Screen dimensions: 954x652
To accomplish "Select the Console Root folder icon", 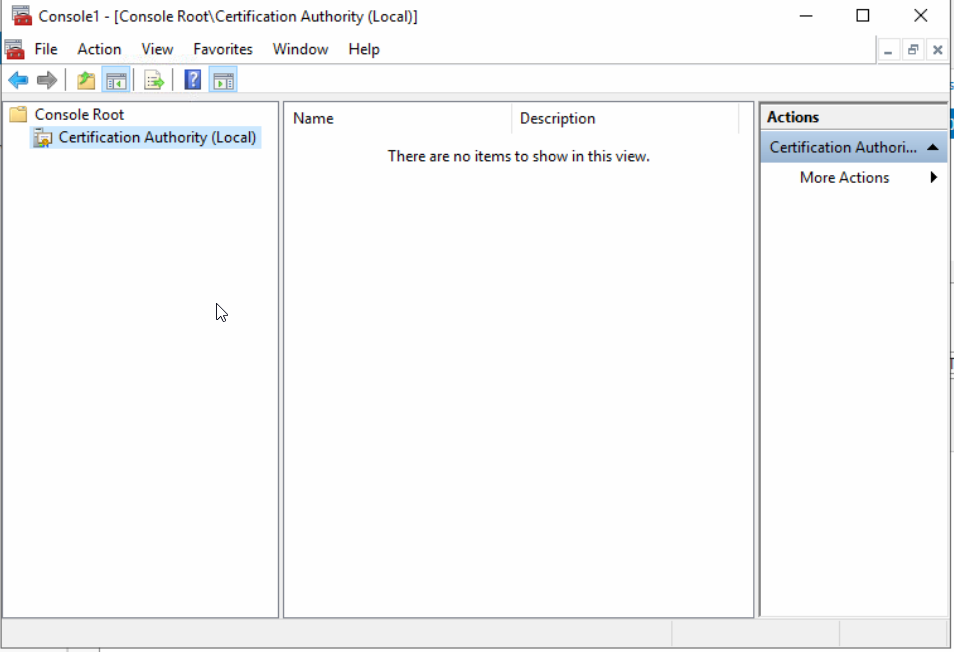I will click(x=19, y=114).
